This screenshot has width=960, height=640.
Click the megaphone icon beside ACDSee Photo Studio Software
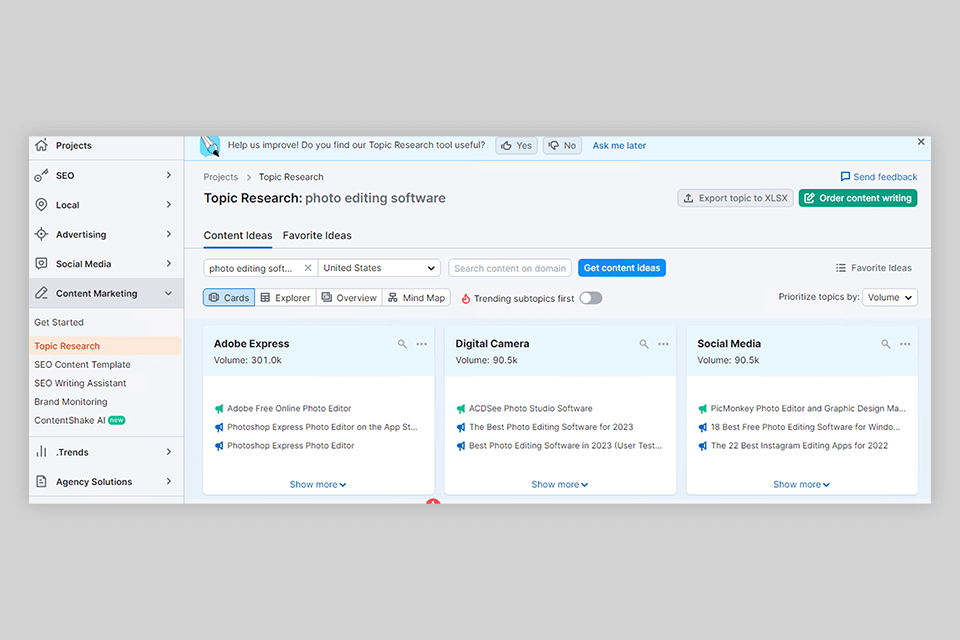click(x=461, y=408)
